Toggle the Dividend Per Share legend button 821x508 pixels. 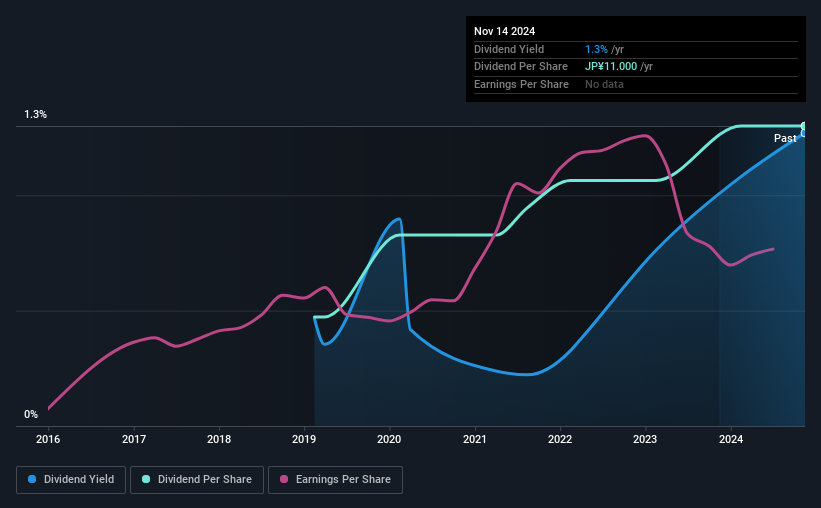pos(197,480)
